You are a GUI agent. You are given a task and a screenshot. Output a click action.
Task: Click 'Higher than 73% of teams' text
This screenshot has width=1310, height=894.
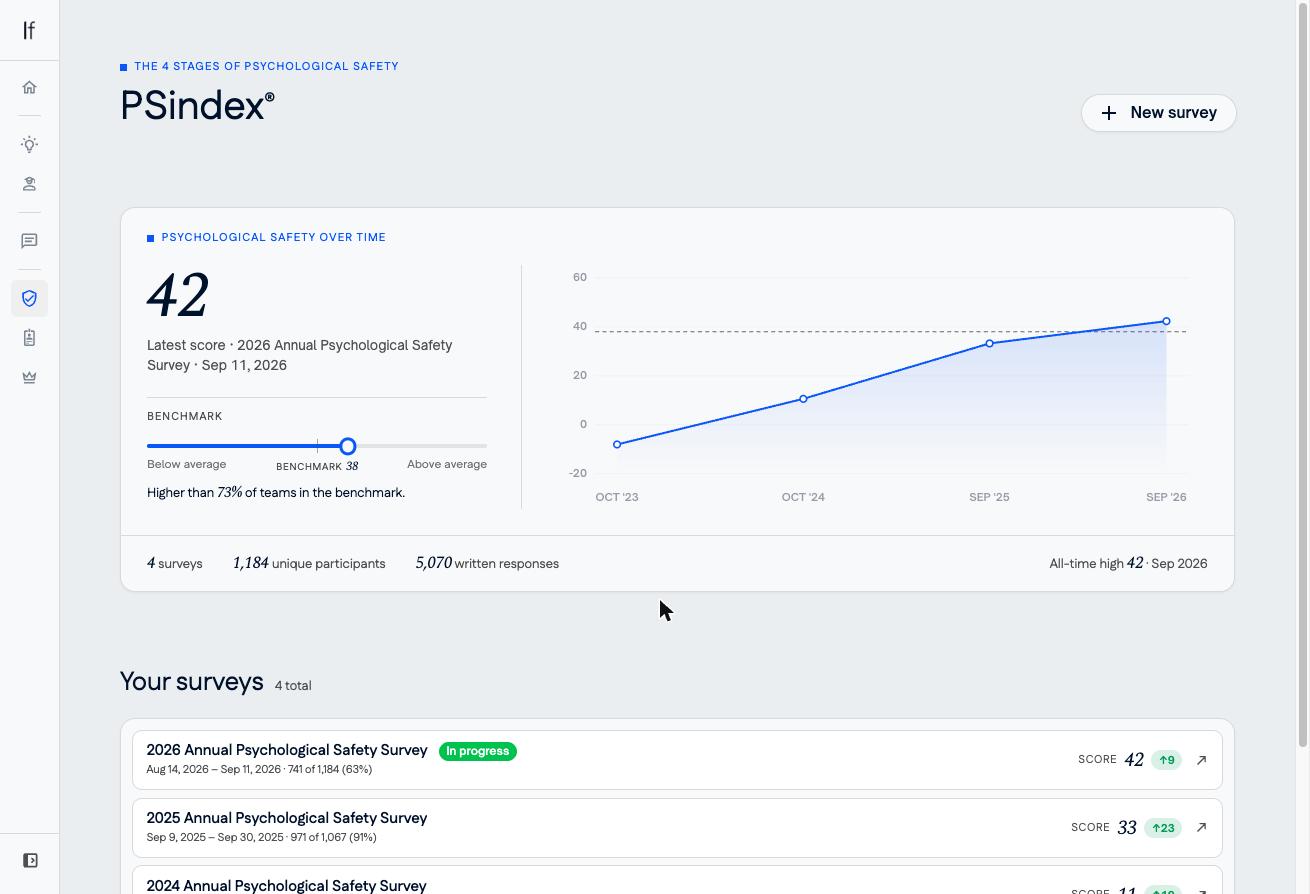click(276, 493)
